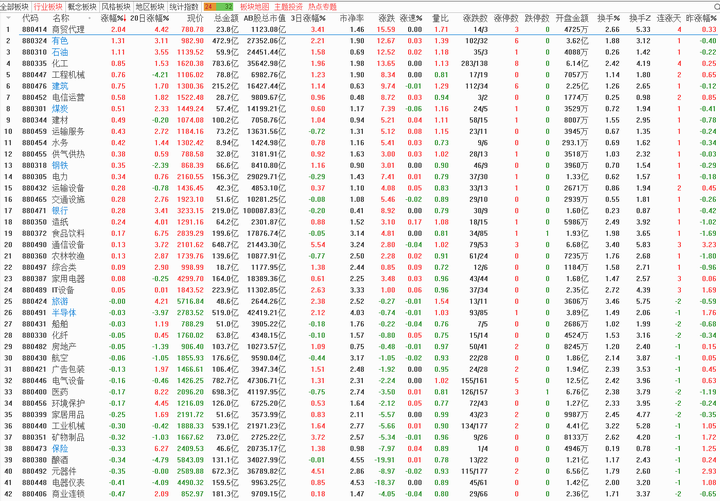Open the 半导体 sector
The width and height of the screenshot is (720, 501).
[x=64, y=313]
